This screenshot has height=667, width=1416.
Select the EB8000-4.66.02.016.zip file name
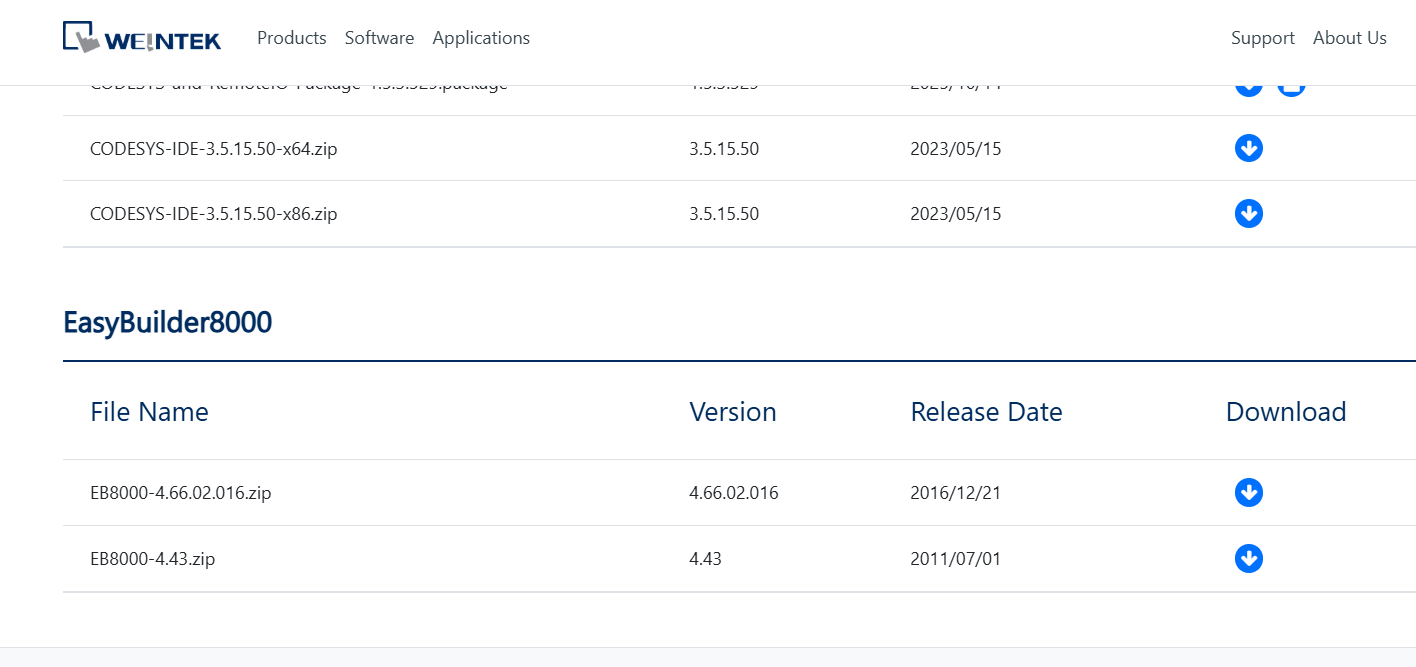point(180,493)
